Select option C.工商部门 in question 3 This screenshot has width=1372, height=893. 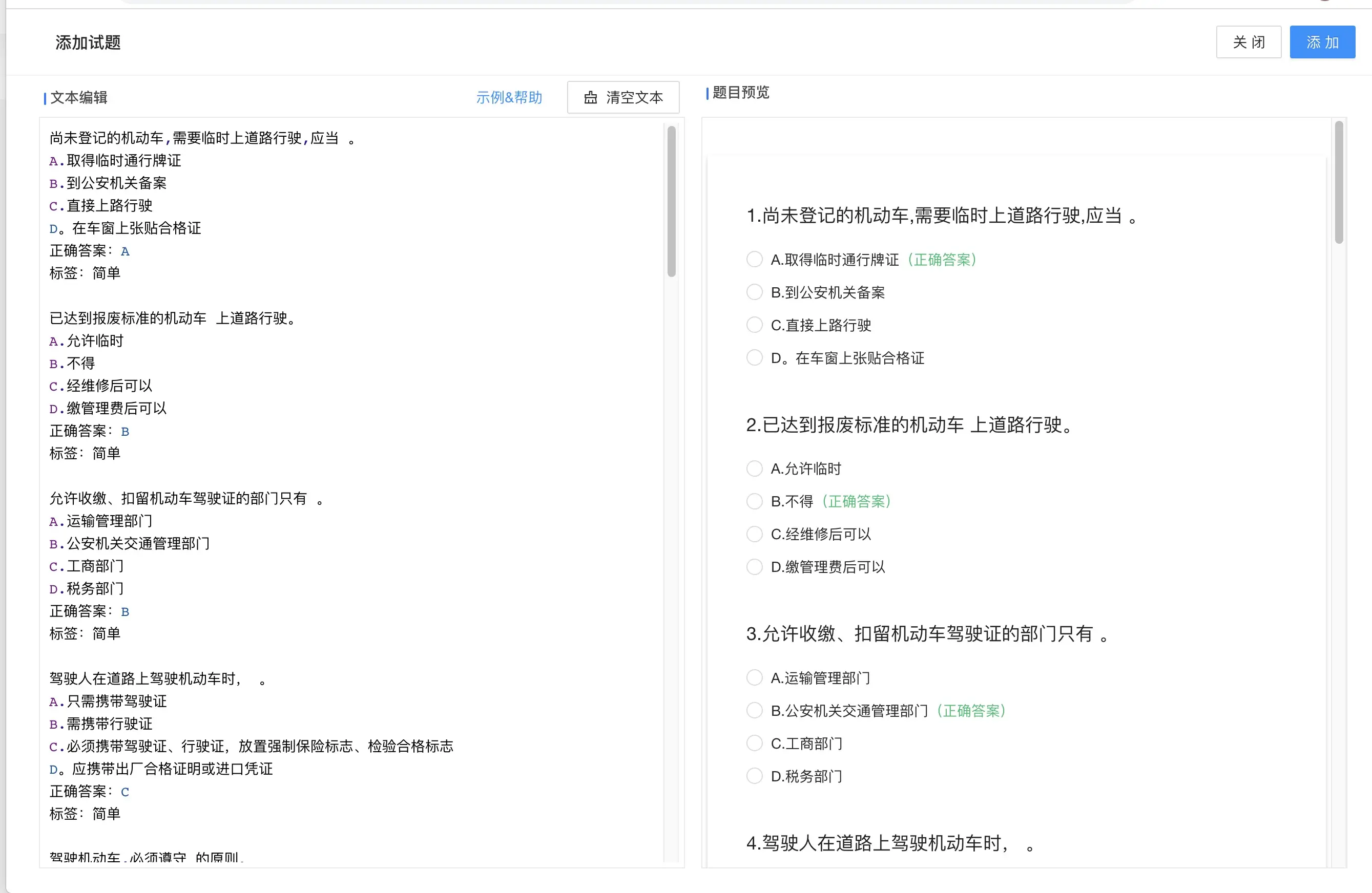[754, 743]
